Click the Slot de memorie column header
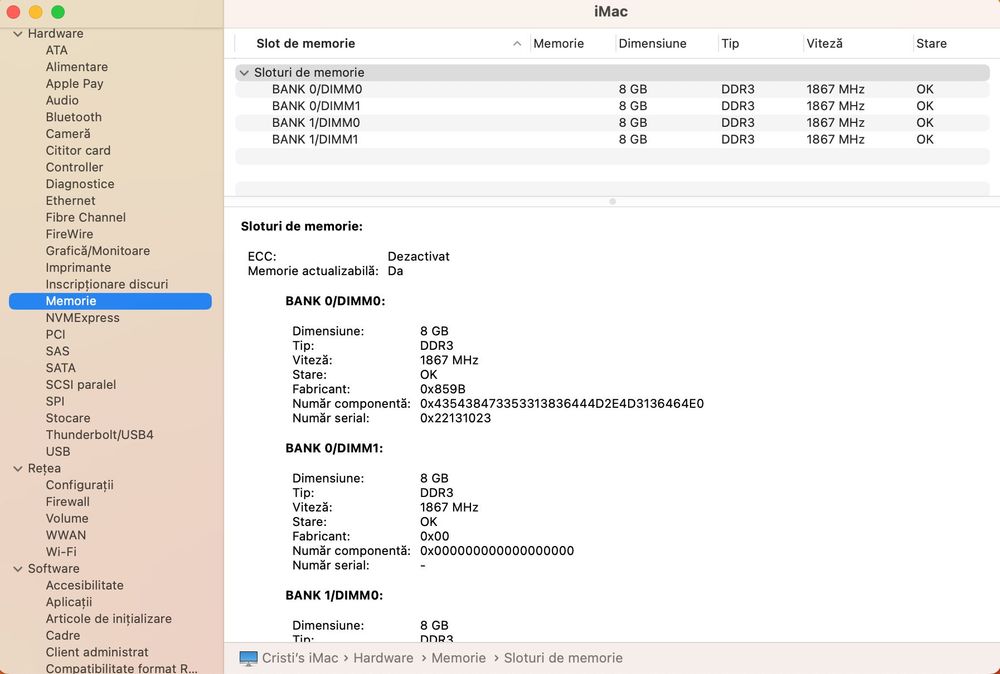 (305, 43)
